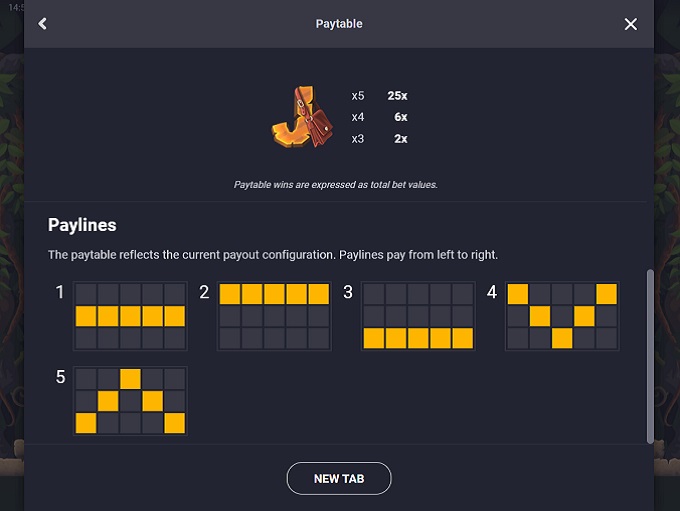Click the number 5 payline label
This screenshot has height=511, width=680.
pos(60,377)
